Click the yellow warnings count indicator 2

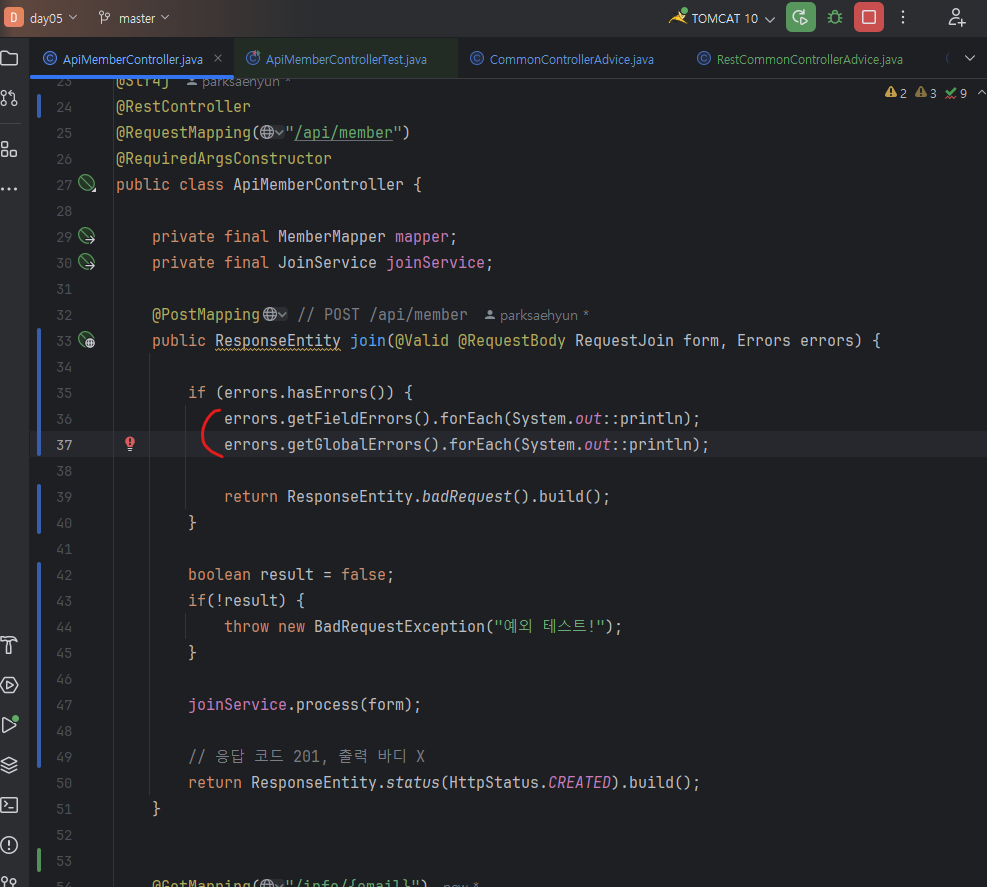pyautogui.click(x=896, y=93)
